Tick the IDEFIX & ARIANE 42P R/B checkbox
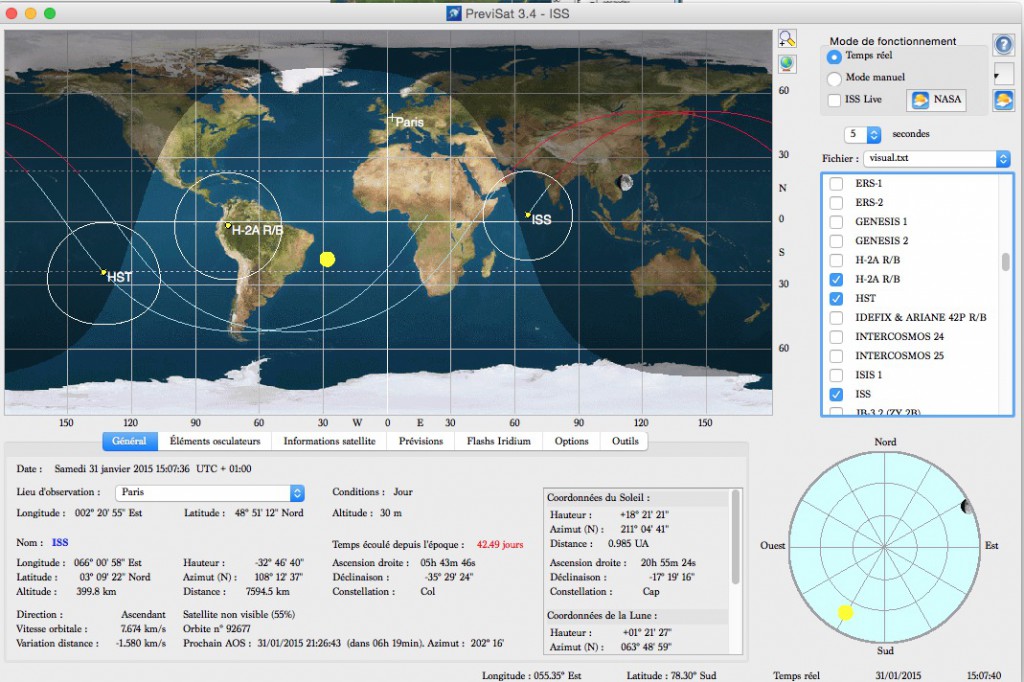The height and width of the screenshot is (682, 1024). (x=836, y=317)
